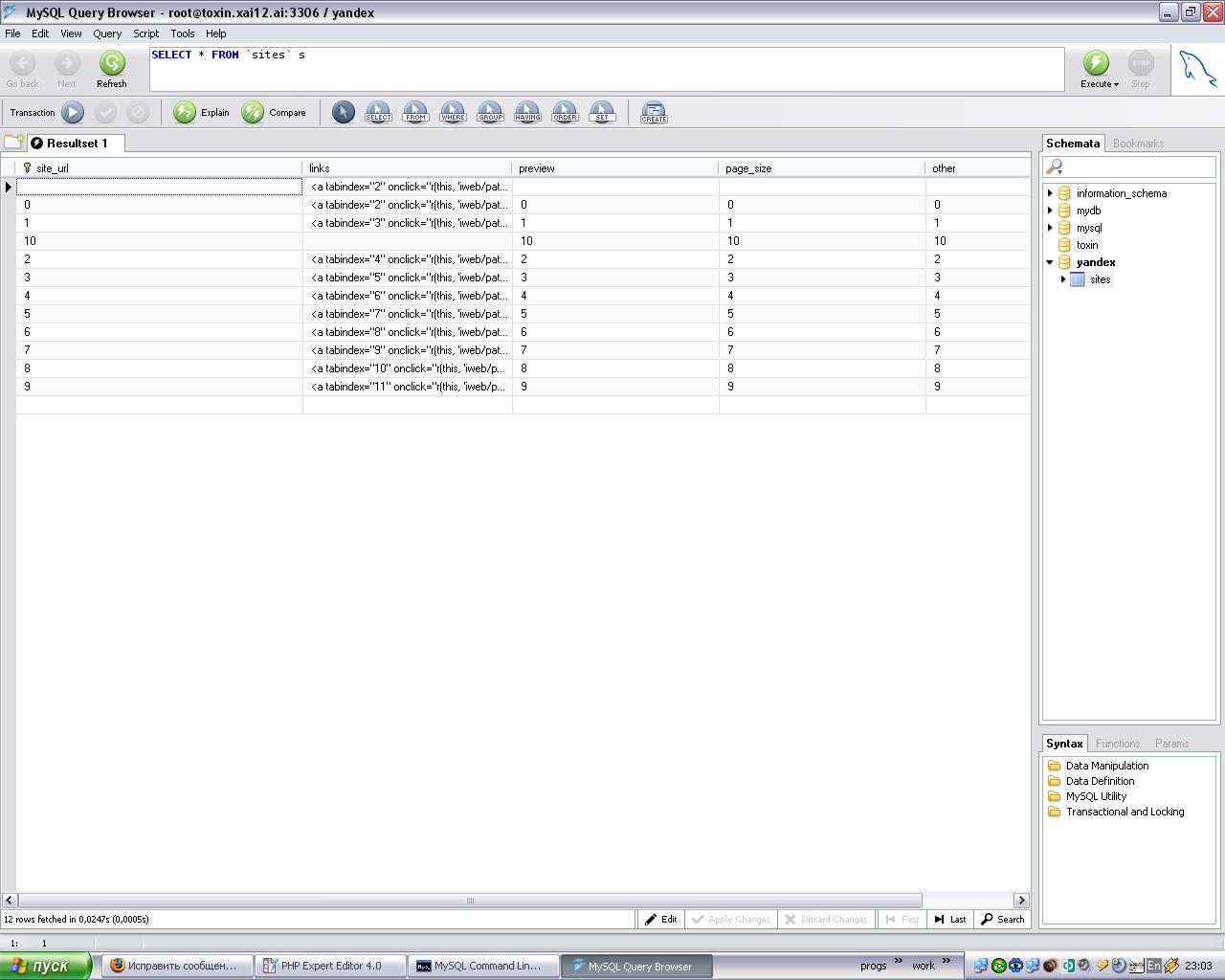Click the Apply Changes button
Viewport: 1225px width, 980px height.
coord(731,920)
